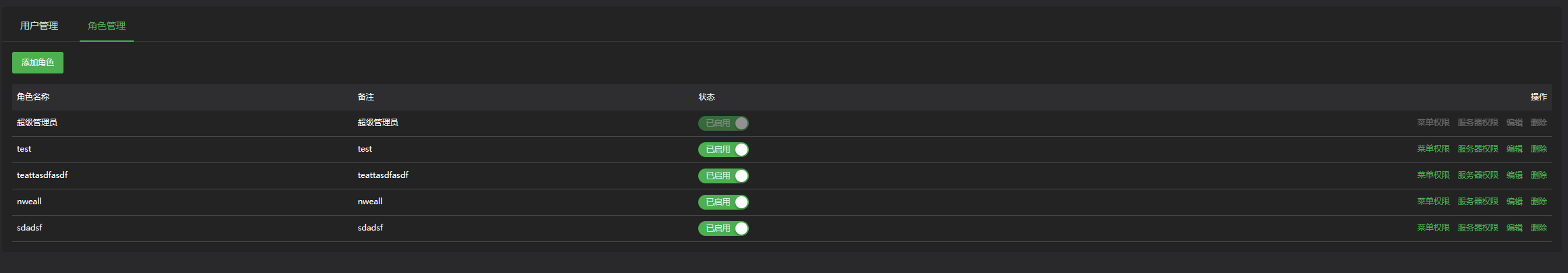Click the 超级管理员 role name cell
The height and width of the screenshot is (273, 1568).
click(x=37, y=123)
